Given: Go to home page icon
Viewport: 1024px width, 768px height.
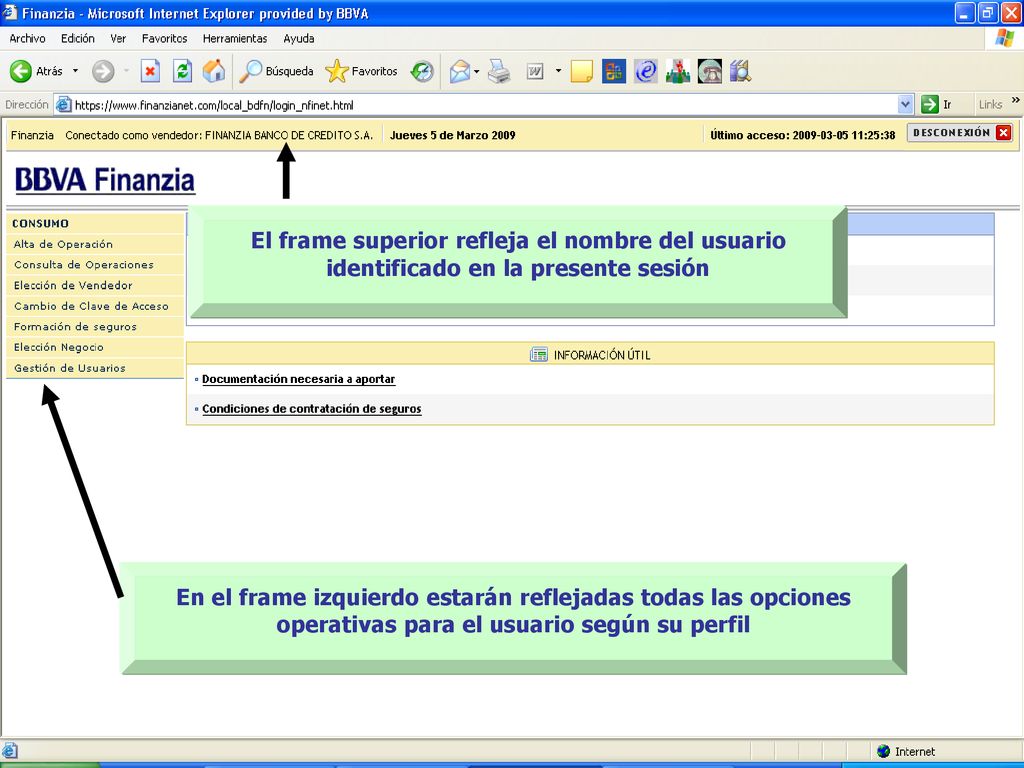Looking at the screenshot, I should [214, 71].
